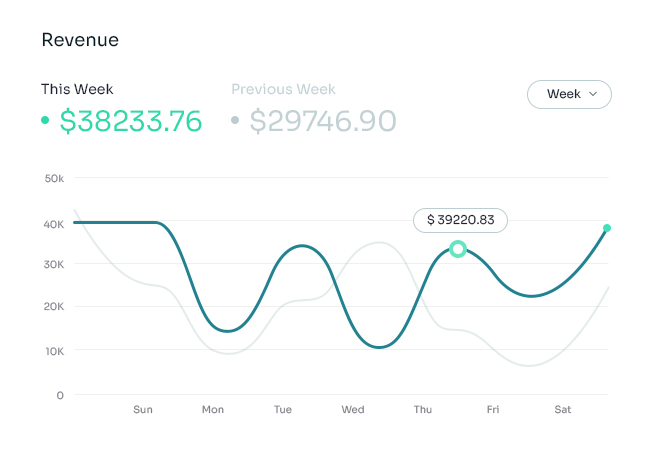Click the Fri label on x-axis
This screenshot has width=660, height=459.
click(493, 409)
